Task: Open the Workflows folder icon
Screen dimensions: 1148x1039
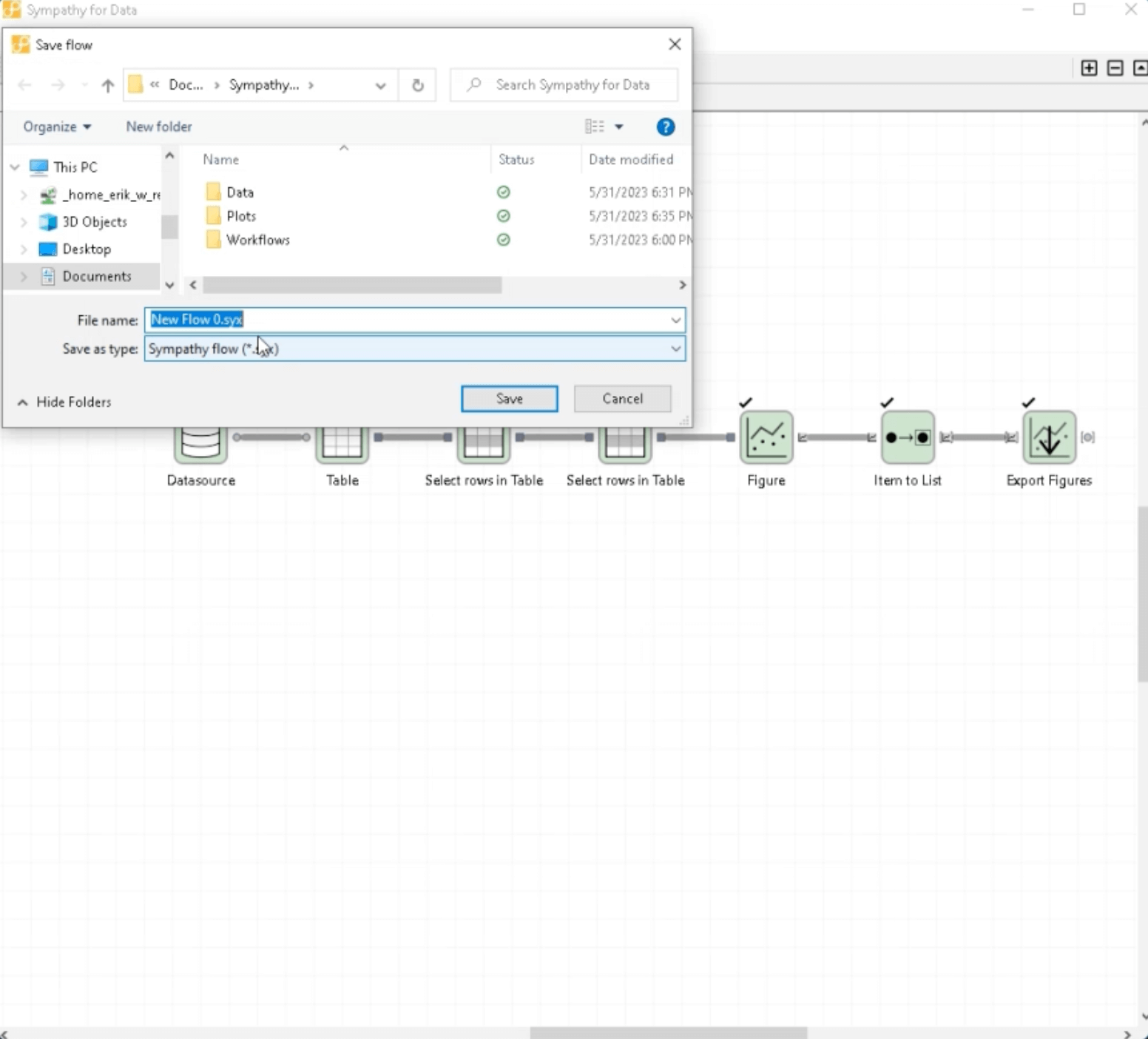Action: (x=214, y=240)
